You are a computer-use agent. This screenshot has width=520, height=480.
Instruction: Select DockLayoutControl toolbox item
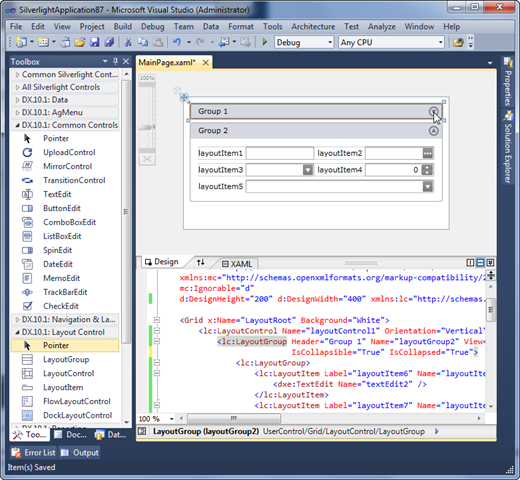[x=77, y=416]
